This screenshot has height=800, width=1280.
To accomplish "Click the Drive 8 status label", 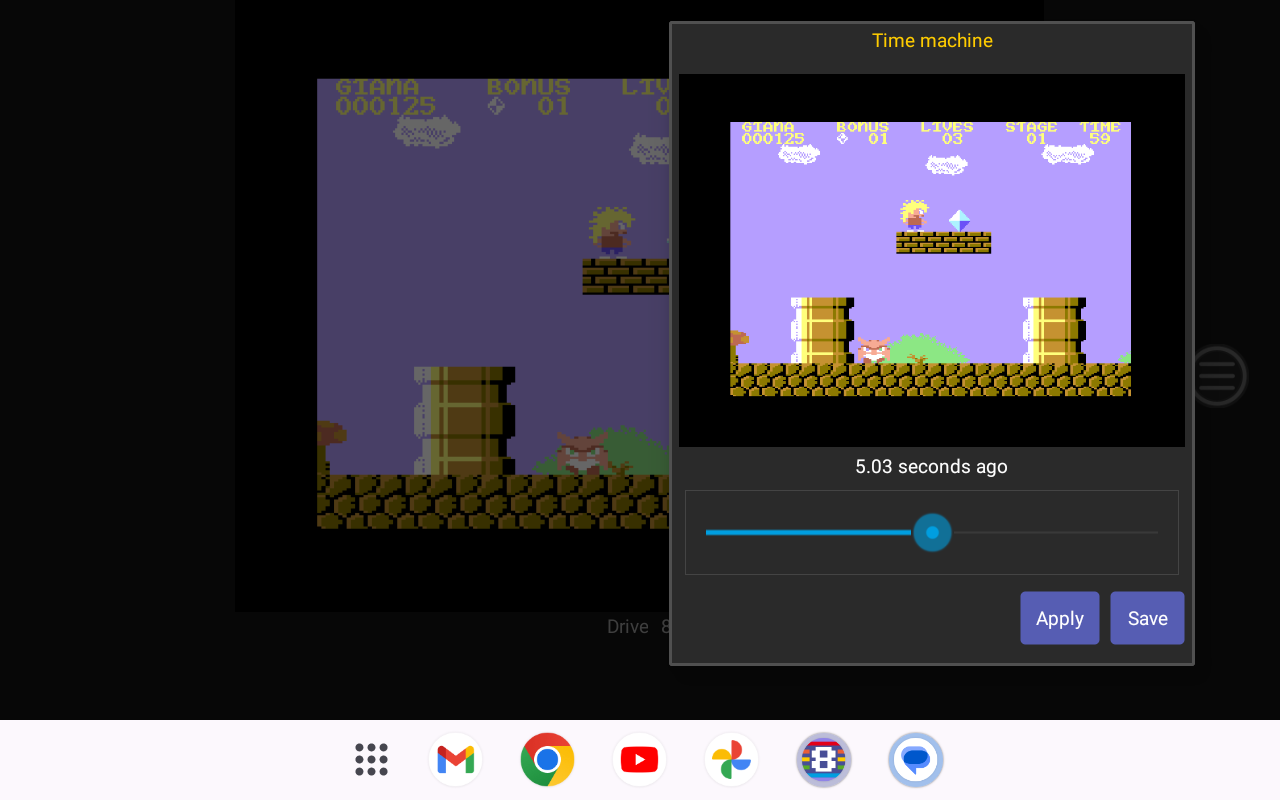I will click(x=637, y=627).
